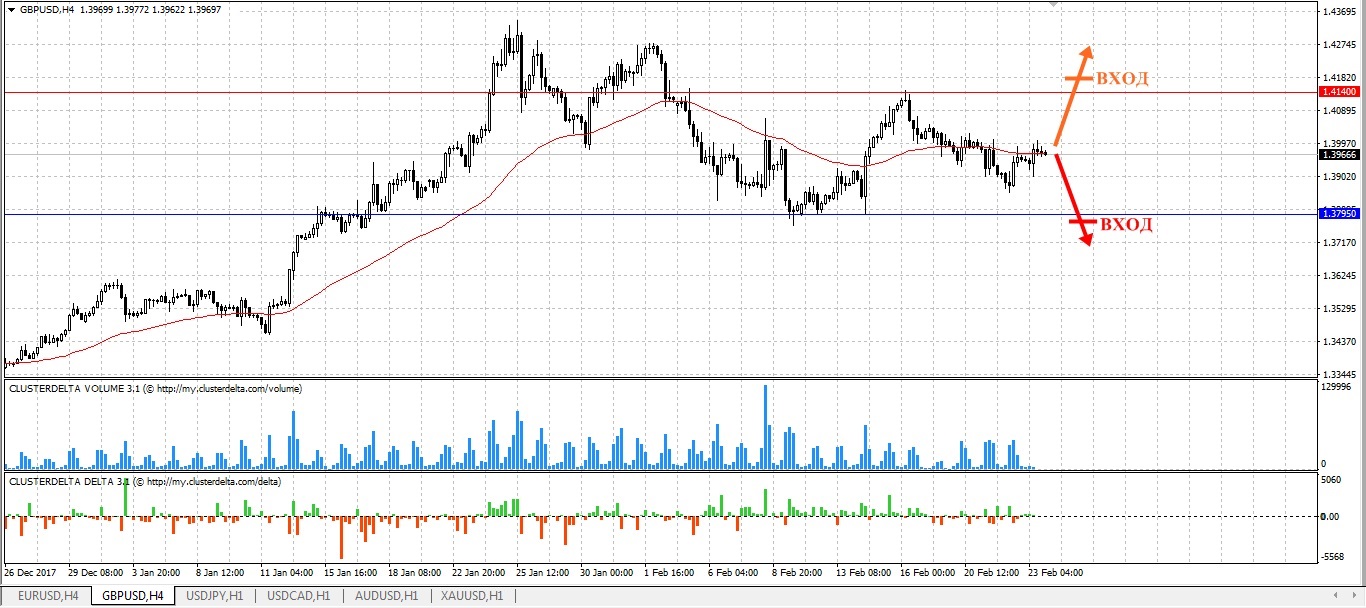Image resolution: width=1366 pixels, height=608 pixels.
Task: Click the 26 Dec 2017 time axis label
Action: tap(31, 573)
